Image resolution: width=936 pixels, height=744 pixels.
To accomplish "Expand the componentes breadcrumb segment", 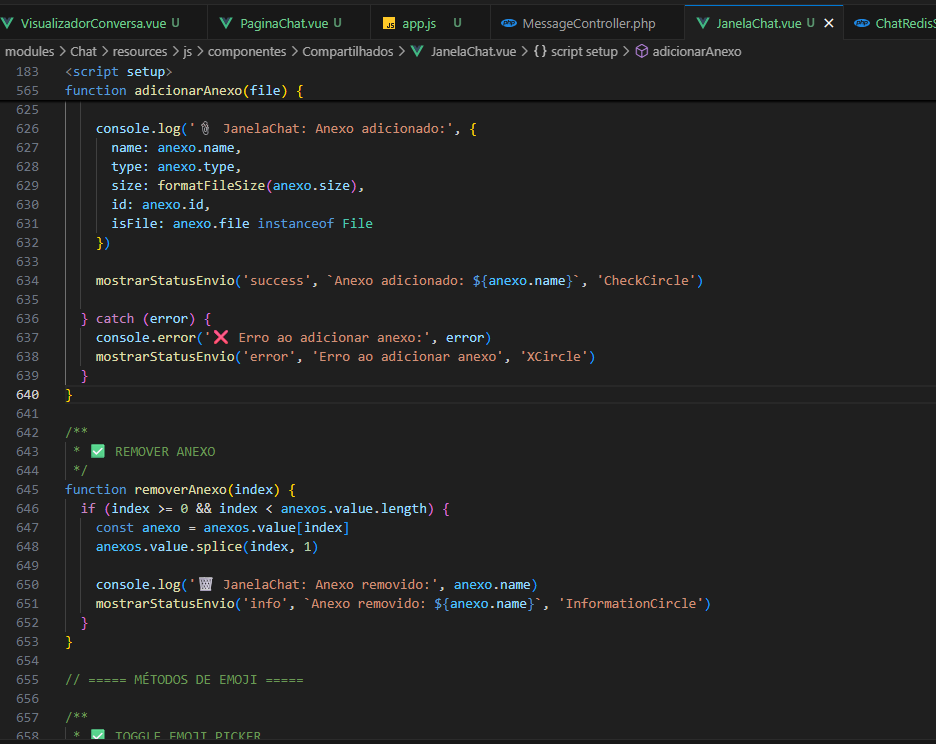I will (247, 51).
